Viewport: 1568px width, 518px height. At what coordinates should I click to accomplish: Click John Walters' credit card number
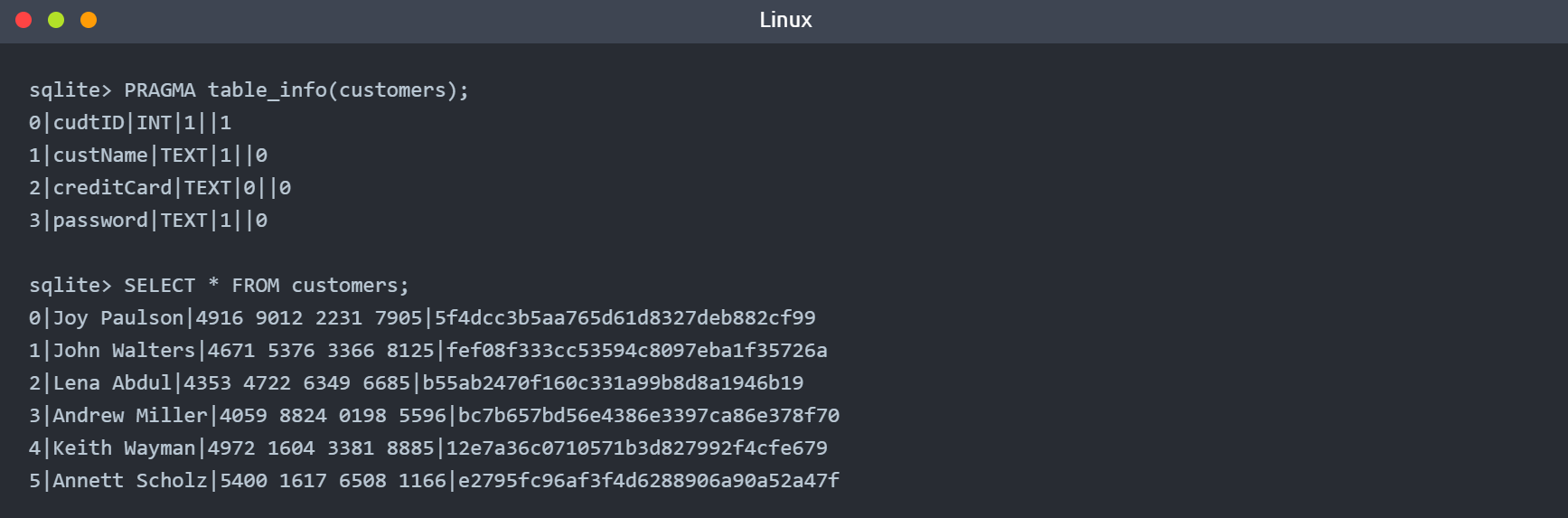pos(321,351)
